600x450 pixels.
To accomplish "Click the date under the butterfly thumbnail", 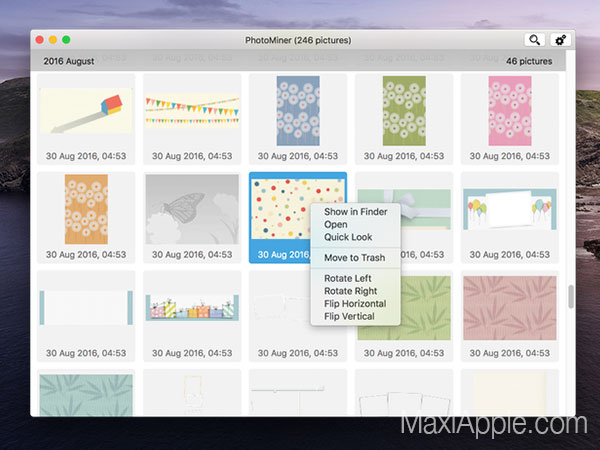I will [x=192, y=254].
